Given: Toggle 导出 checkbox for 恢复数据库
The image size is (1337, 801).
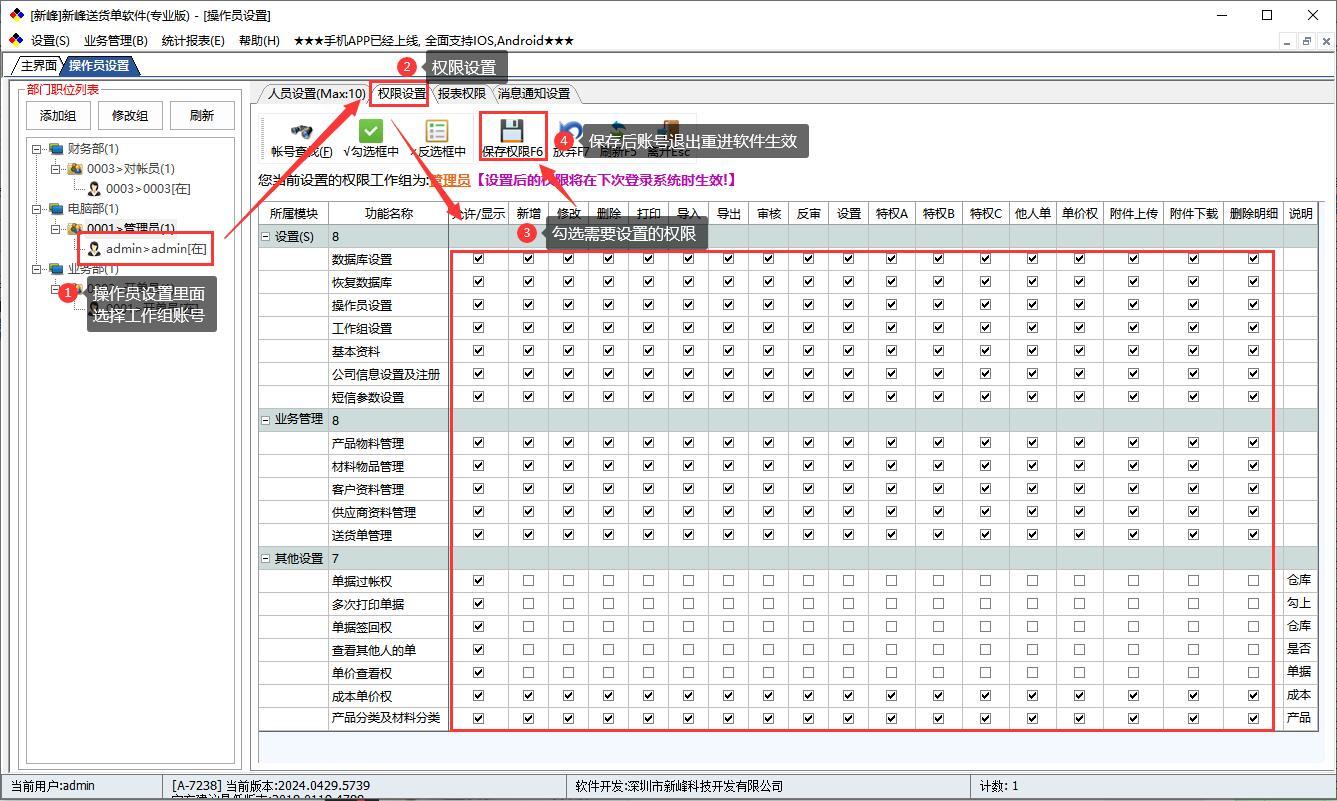Looking at the screenshot, I should [x=728, y=281].
